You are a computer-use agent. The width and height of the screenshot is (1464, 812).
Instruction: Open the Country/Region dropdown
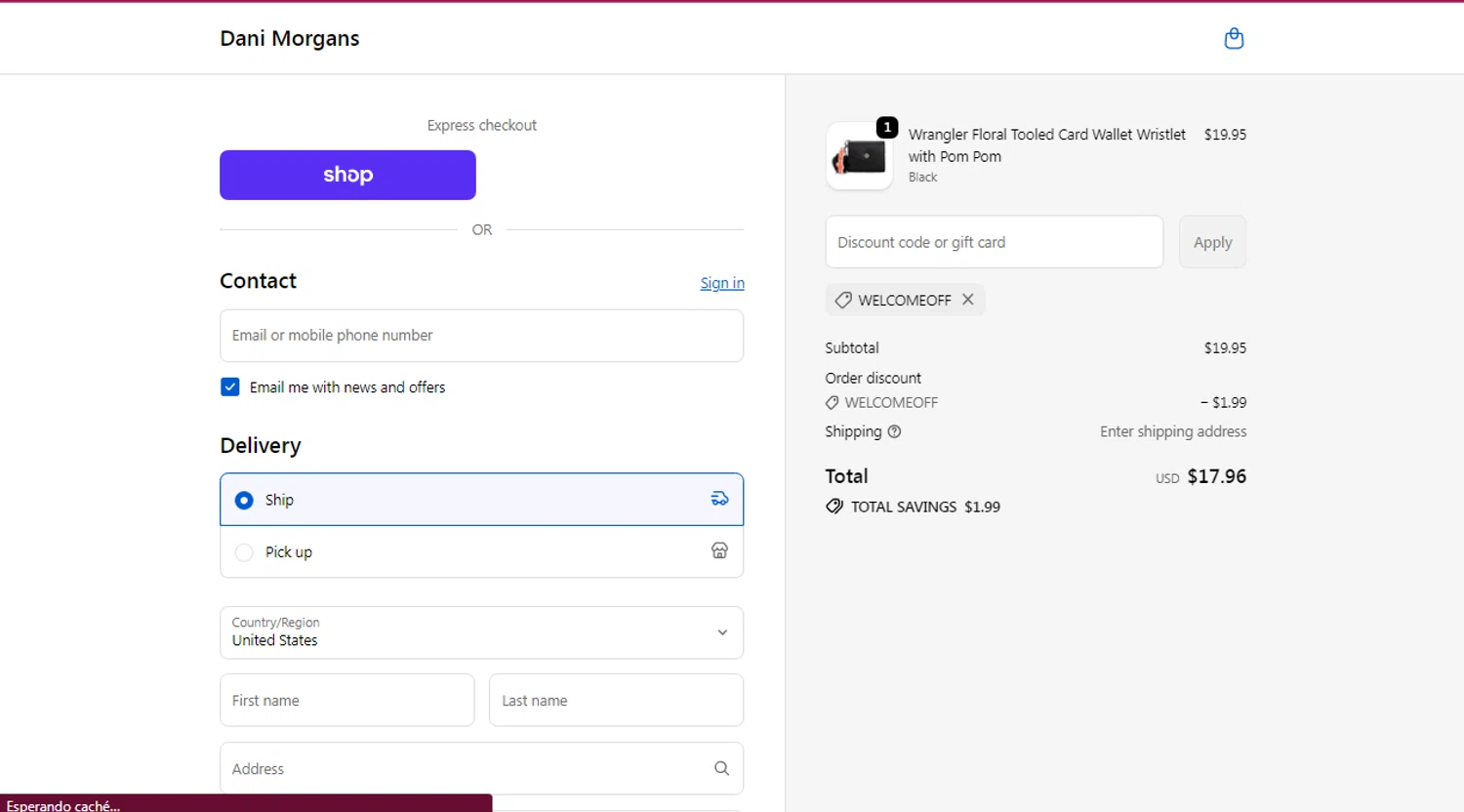pyautogui.click(x=481, y=632)
